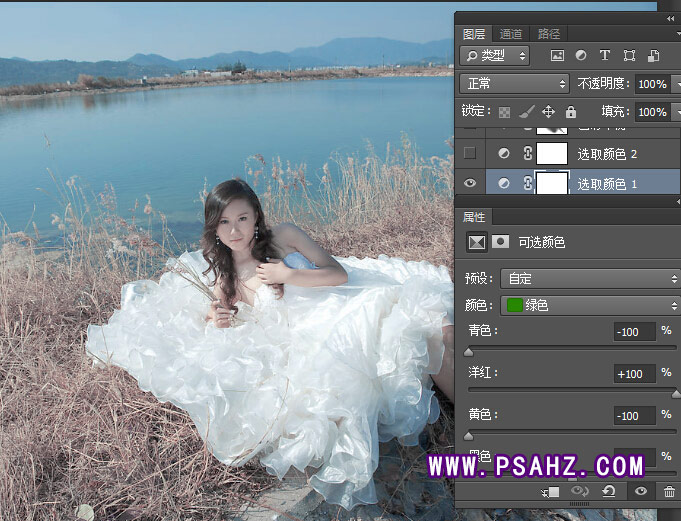
Task: Show the 选取颜色 2 layer
Action: pos(470,153)
